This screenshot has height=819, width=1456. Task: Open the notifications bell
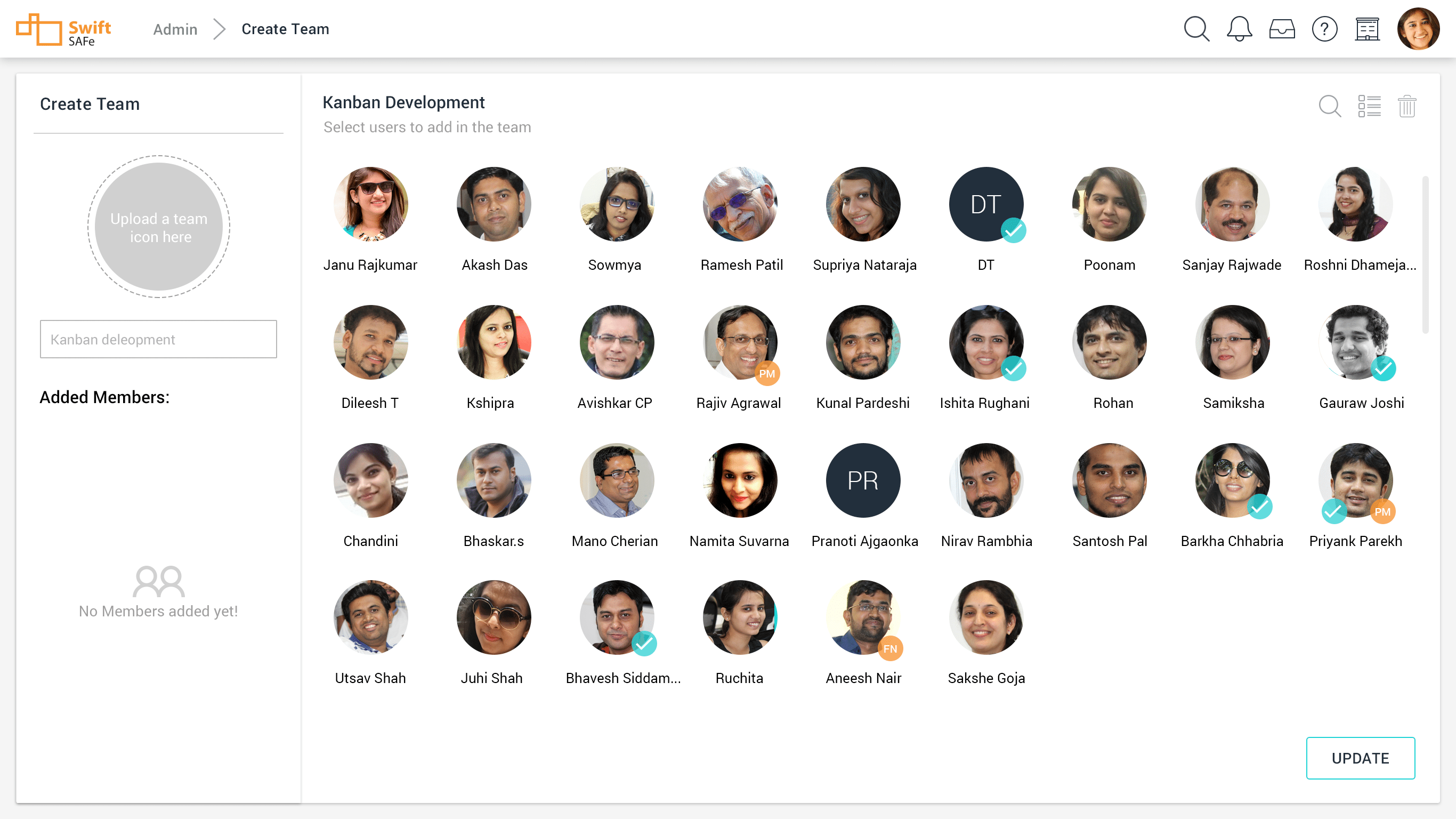pos(1239,29)
